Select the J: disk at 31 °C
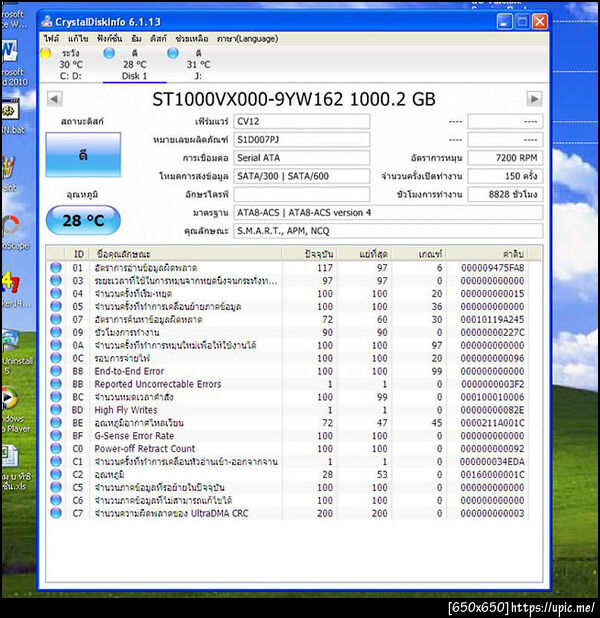Image resolution: width=600 pixels, height=618 pixels. (x=198, y=65)
